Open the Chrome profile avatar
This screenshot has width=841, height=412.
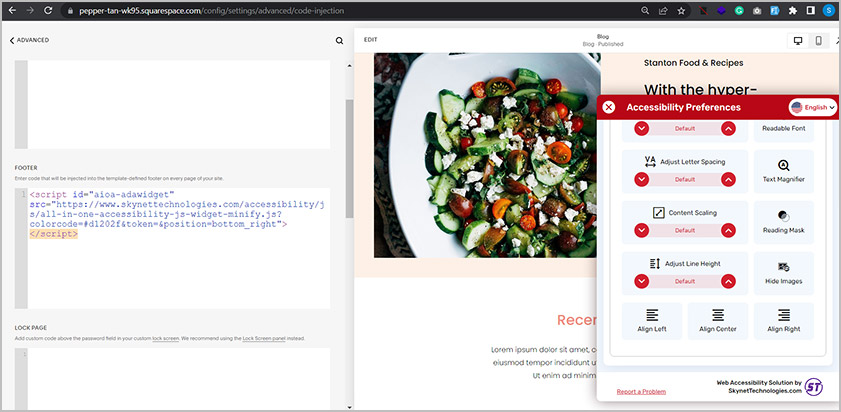pyautogui.click(x=828, y=10)
